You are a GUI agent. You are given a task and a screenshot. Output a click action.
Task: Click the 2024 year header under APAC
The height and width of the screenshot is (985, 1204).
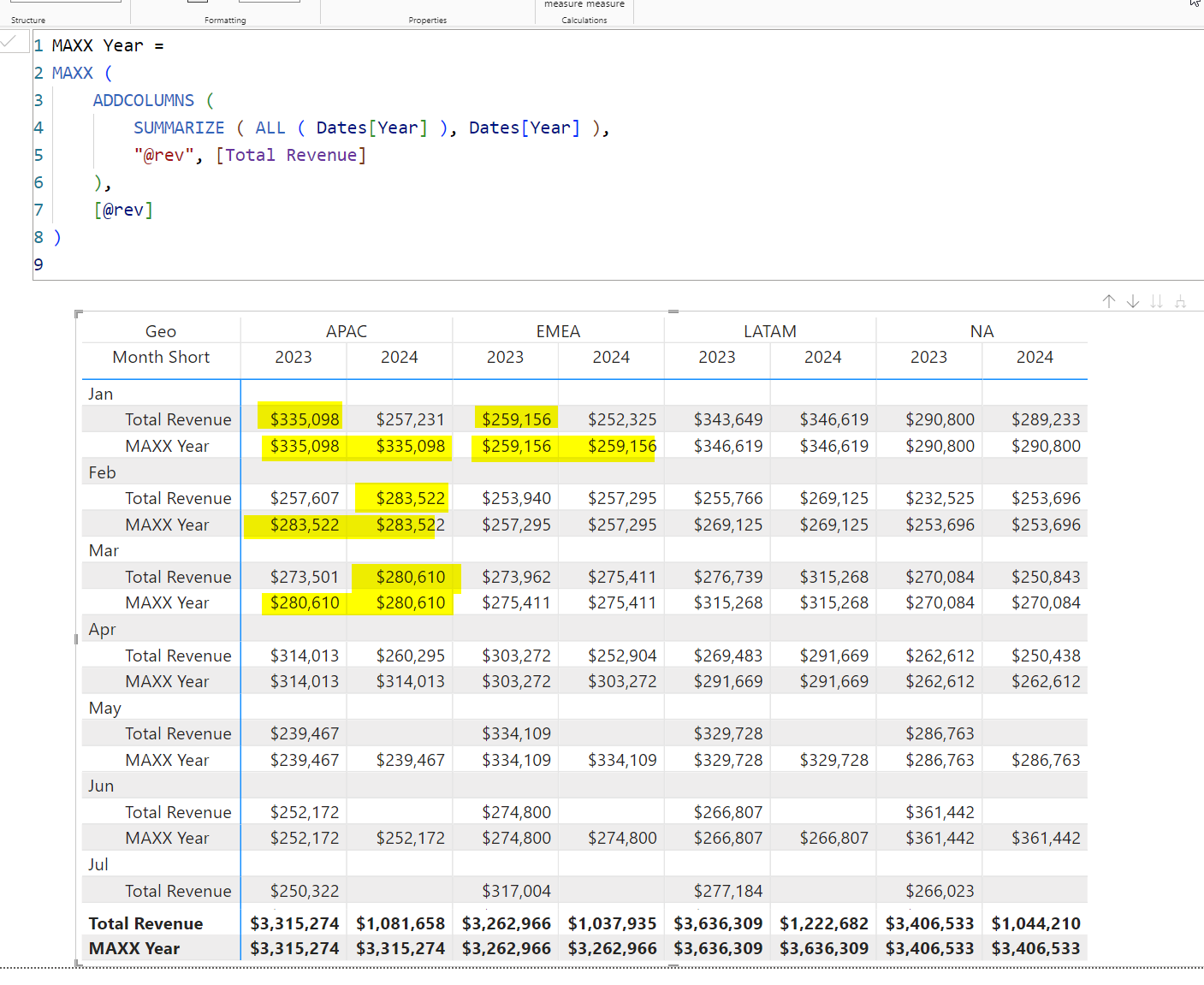(400, 357)
